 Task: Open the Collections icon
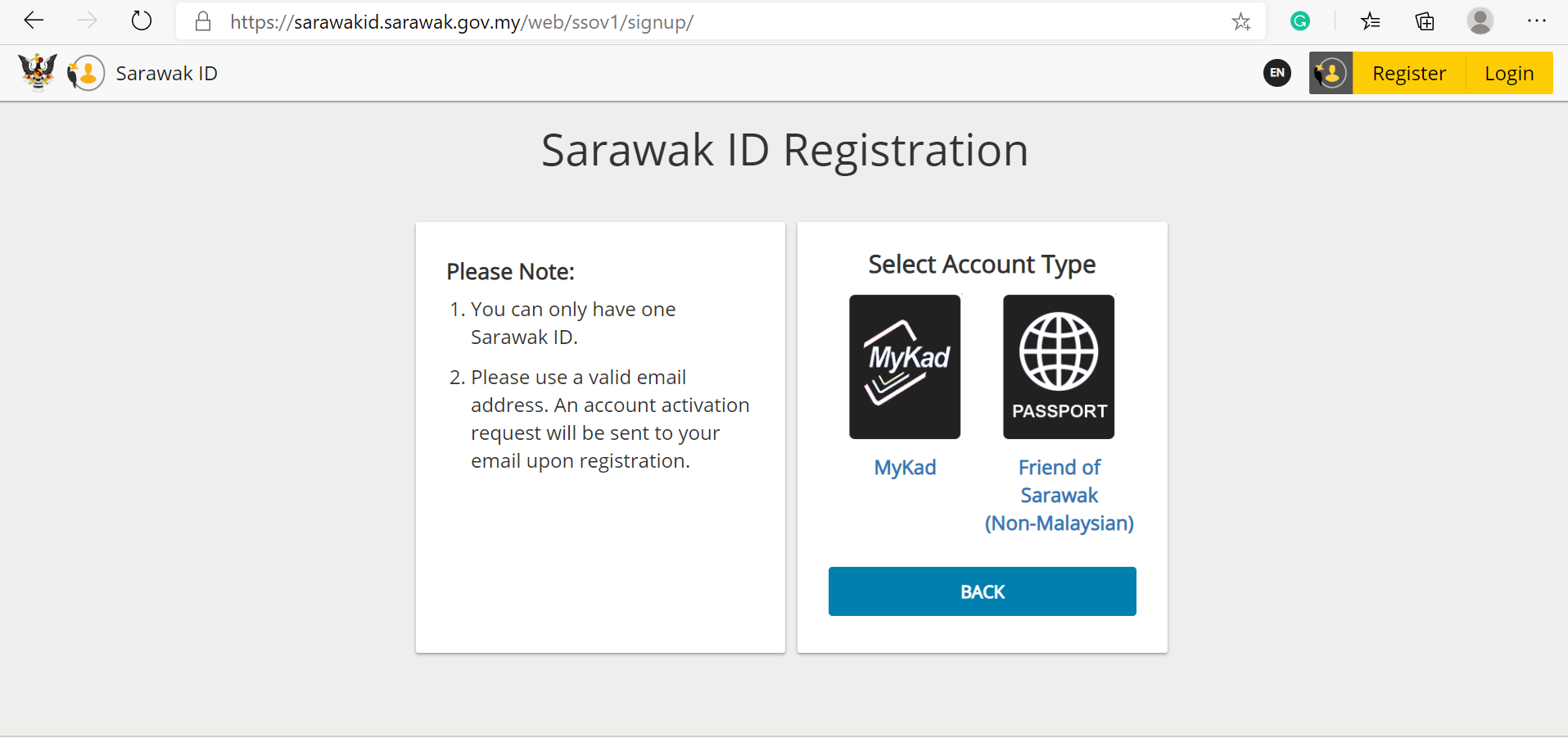pyautogui.click(x=1425, y=21)
